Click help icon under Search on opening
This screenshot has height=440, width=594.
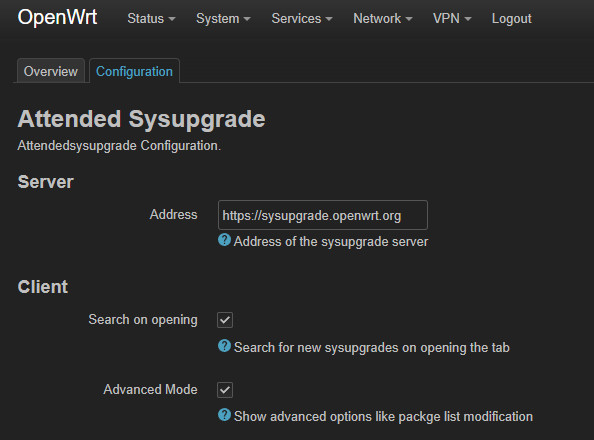tap(224, 346)
